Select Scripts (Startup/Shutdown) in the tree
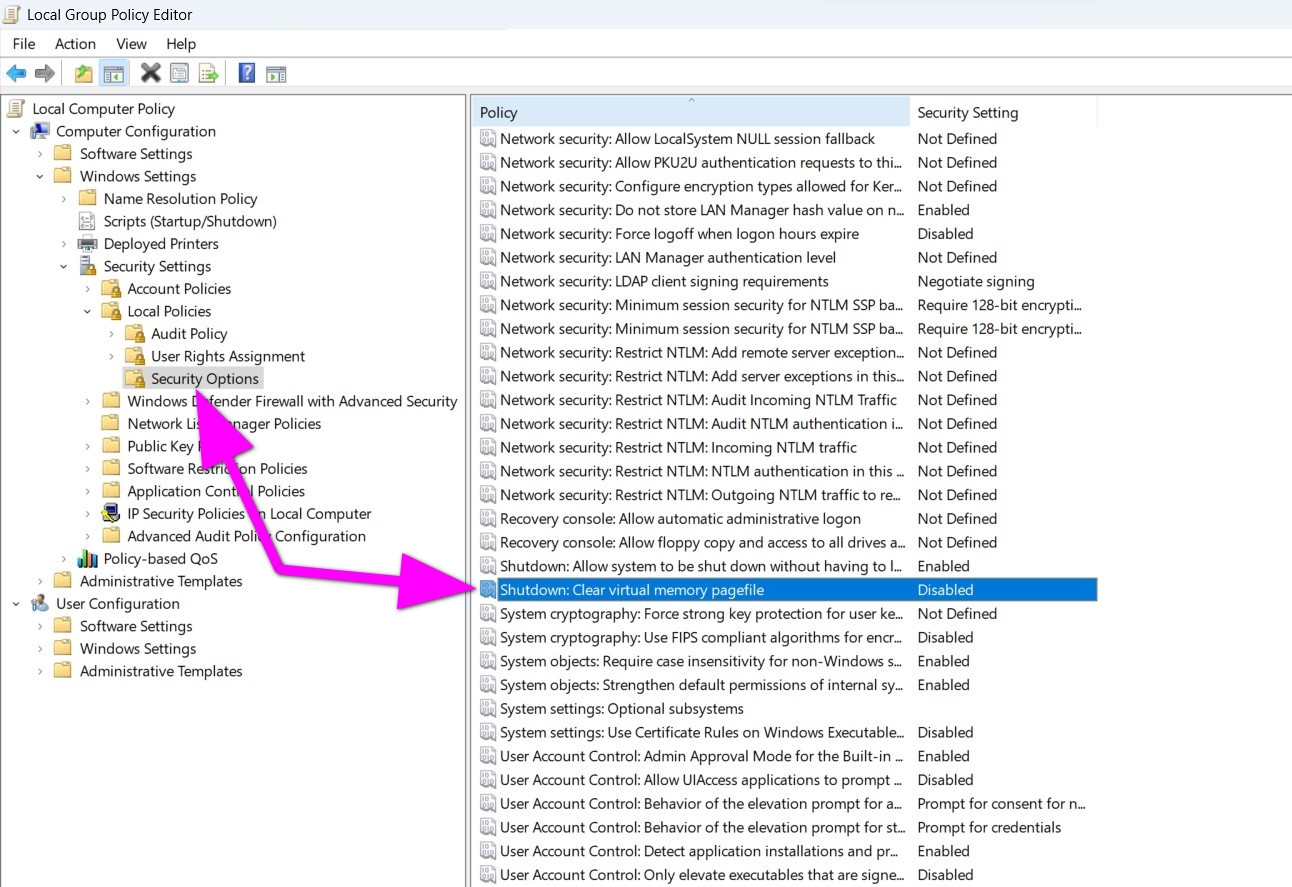The height and width of the screenshot is (887, 1292). 190,221
